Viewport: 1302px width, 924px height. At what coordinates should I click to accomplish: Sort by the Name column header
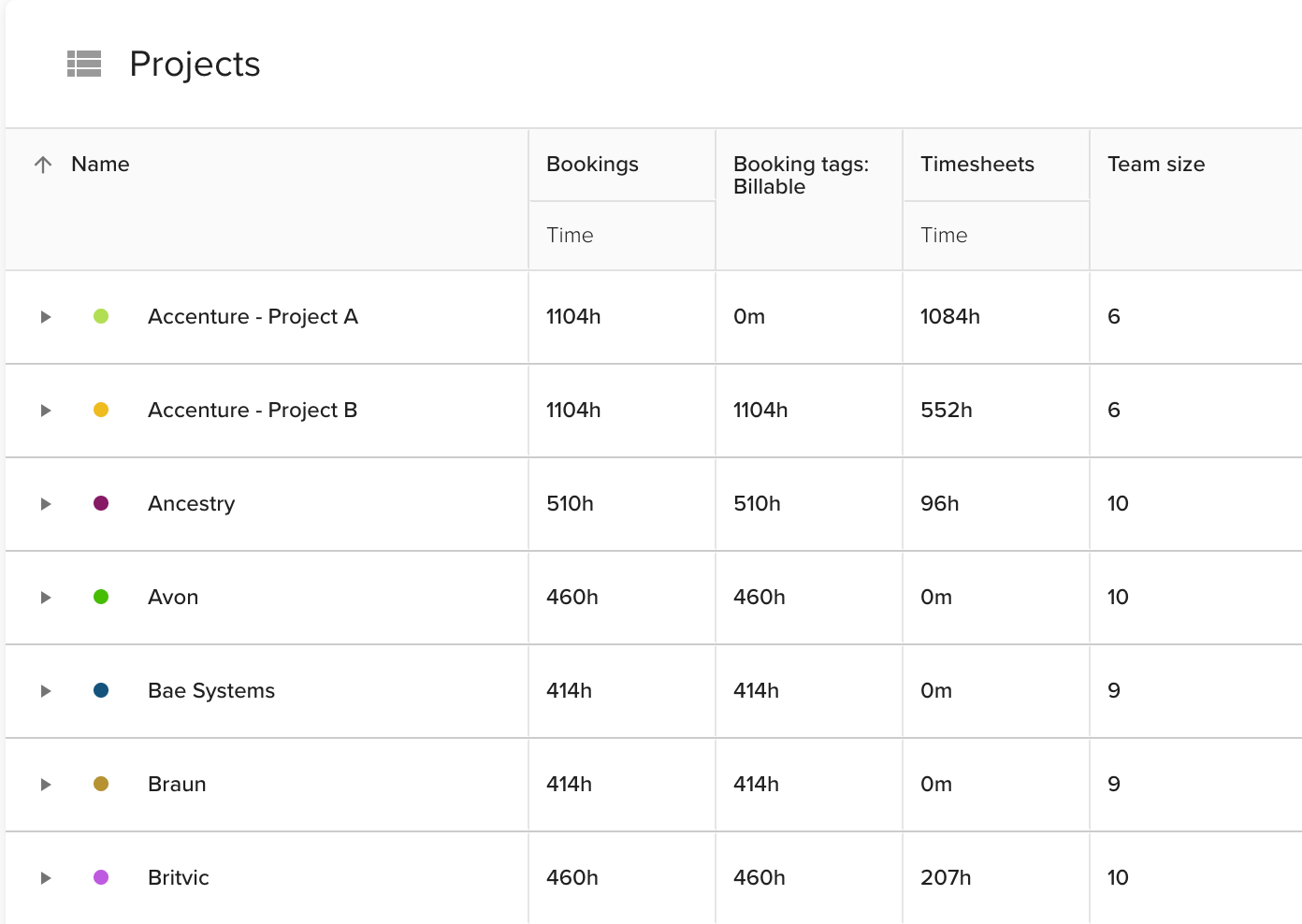[x=100, y=165]
